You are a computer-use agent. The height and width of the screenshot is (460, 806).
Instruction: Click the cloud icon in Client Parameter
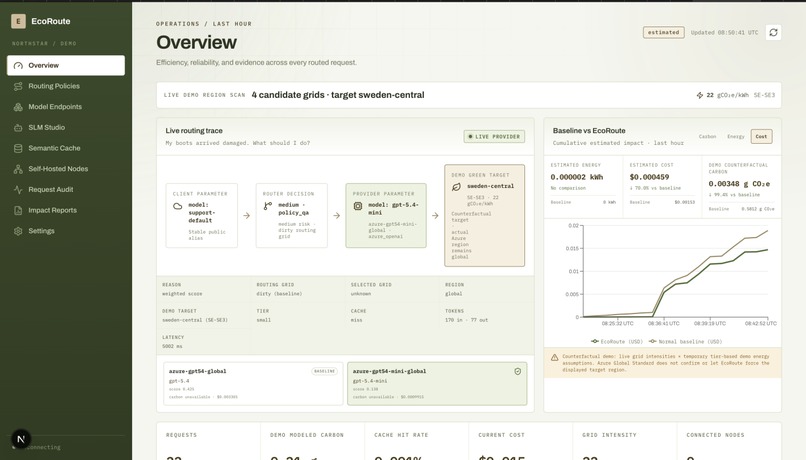point(177,206)
